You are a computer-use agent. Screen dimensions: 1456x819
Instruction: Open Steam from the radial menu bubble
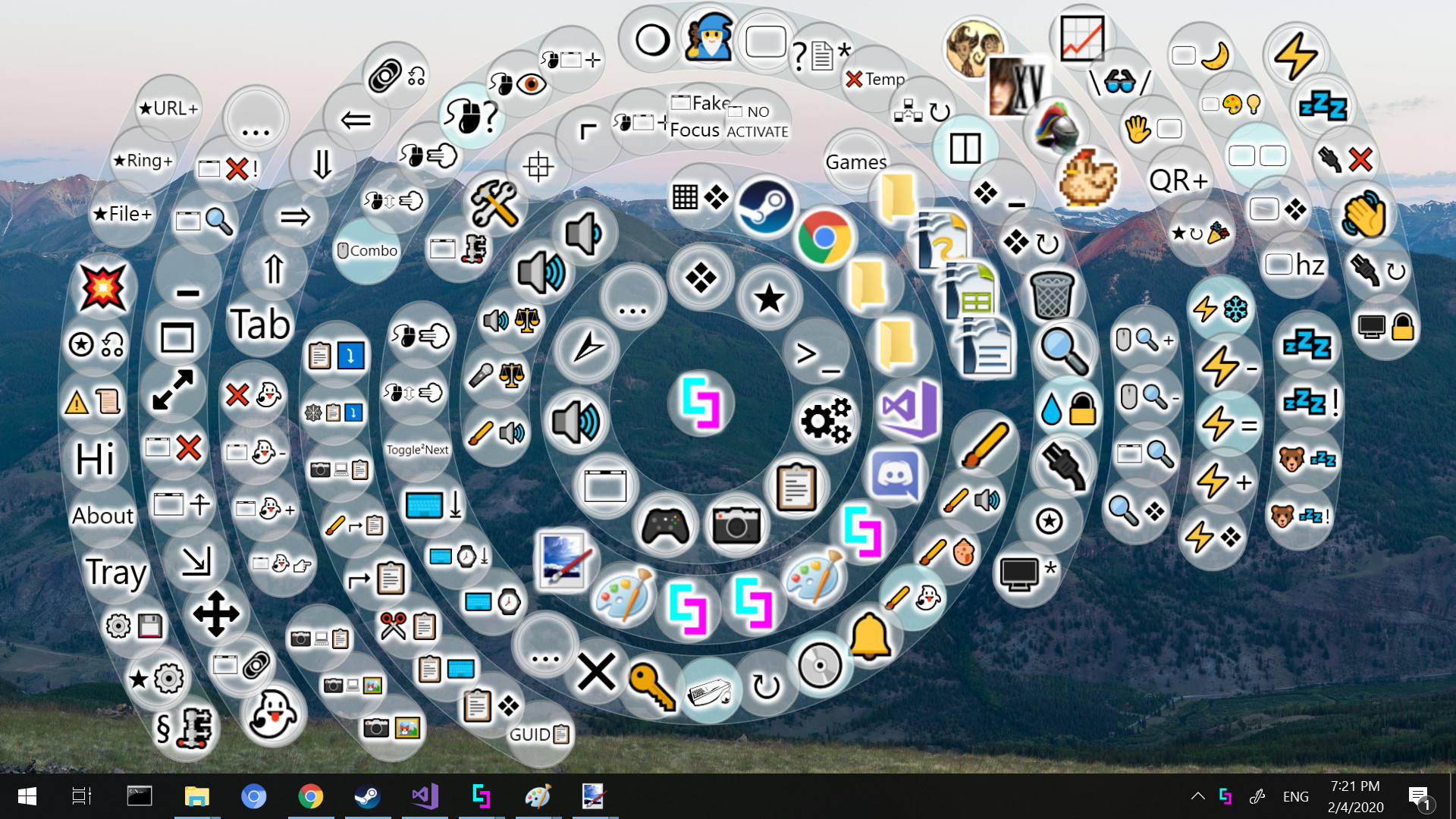[765, 204]
